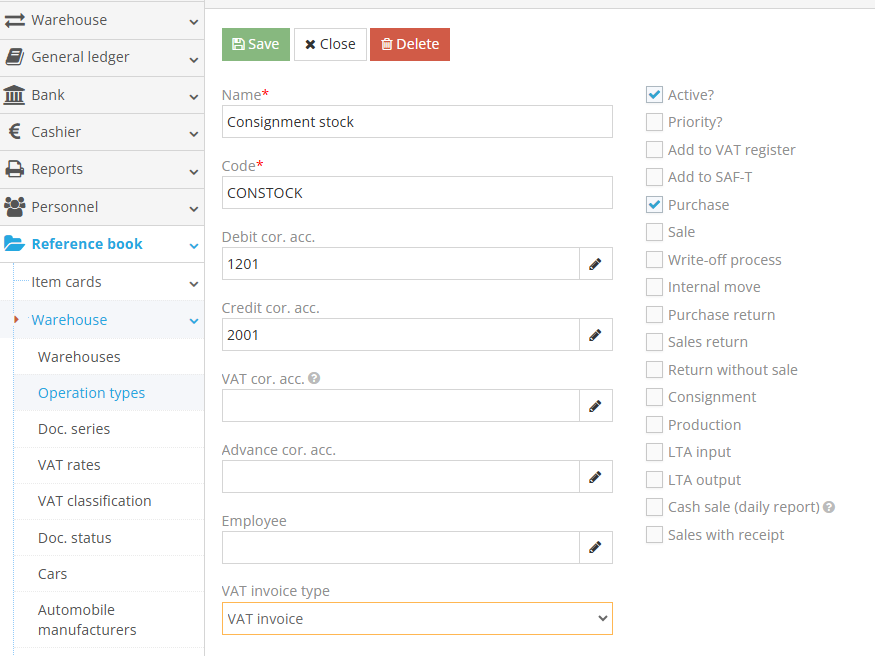The width and height of the screenshot is (875, 656).
Task: Click the Personnel group icon
Action: pos(18,206)
